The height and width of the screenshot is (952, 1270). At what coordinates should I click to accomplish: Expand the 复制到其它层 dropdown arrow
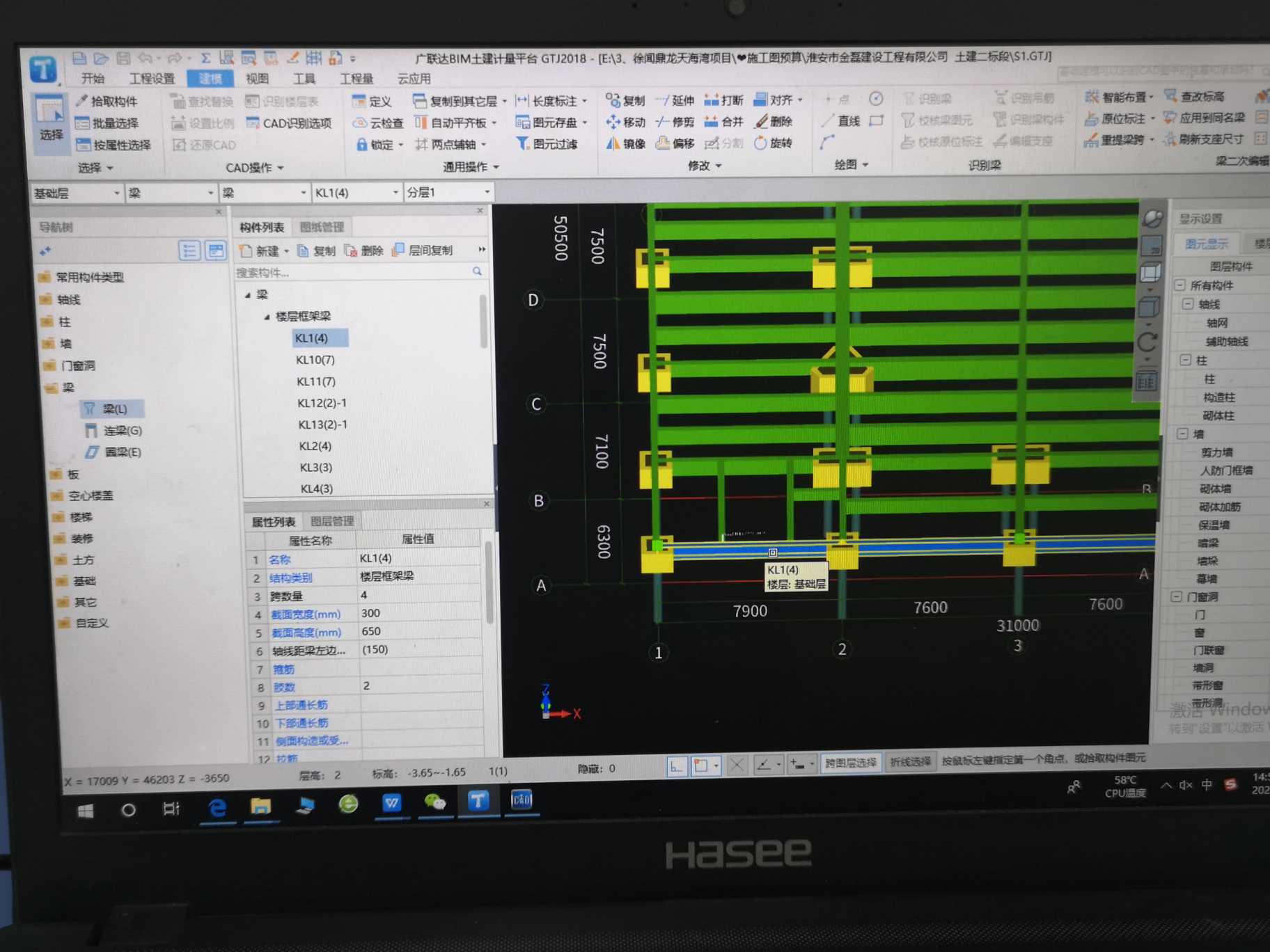pyautogui.click(x=505, y=102)
